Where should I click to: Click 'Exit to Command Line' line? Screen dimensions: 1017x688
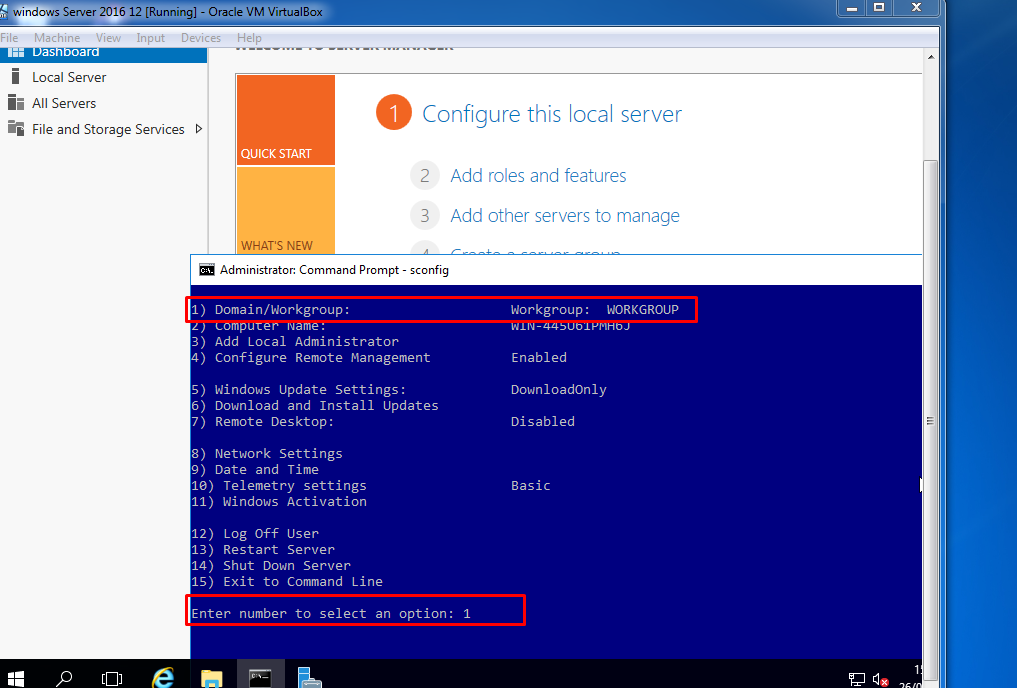point(303,582)
